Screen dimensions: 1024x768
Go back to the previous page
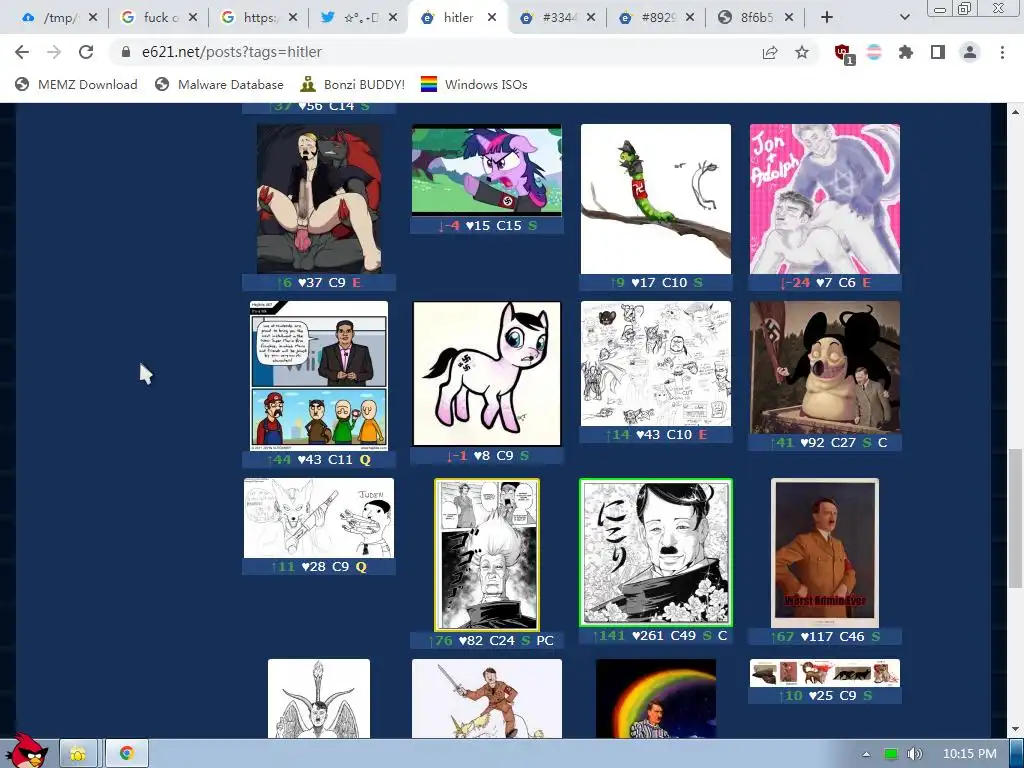(22, 52)
